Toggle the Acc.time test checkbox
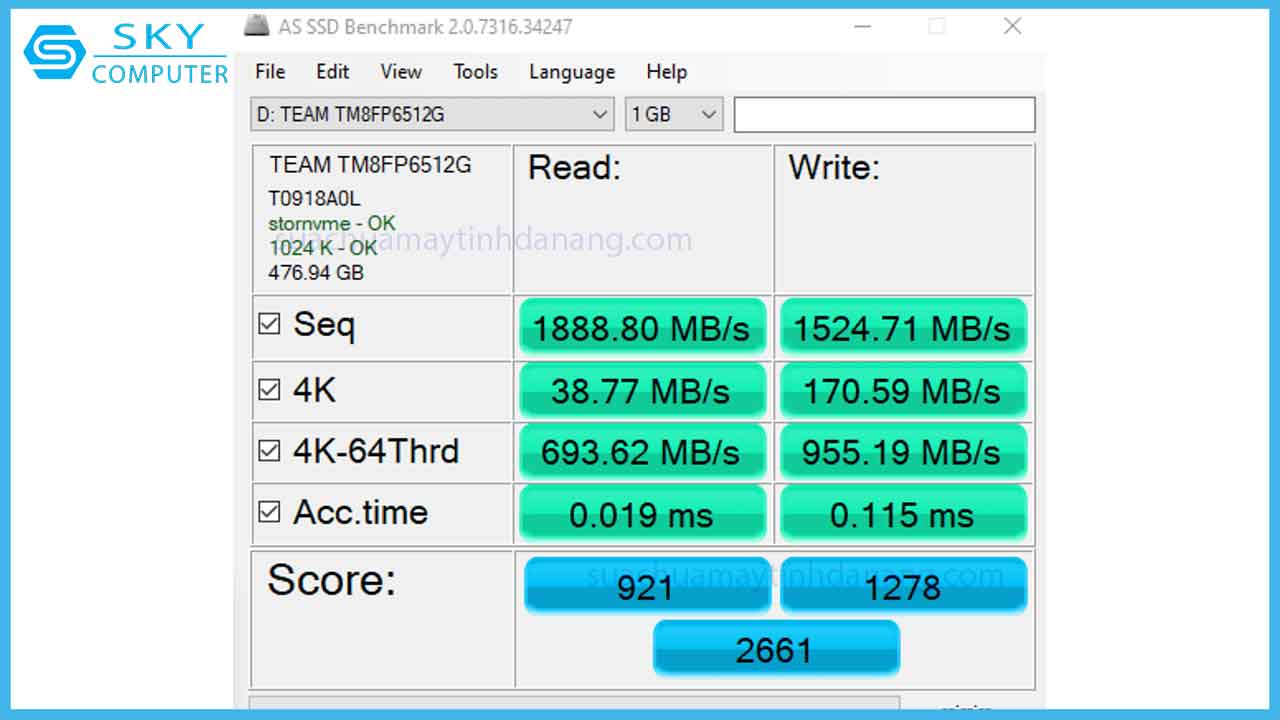 269,512
